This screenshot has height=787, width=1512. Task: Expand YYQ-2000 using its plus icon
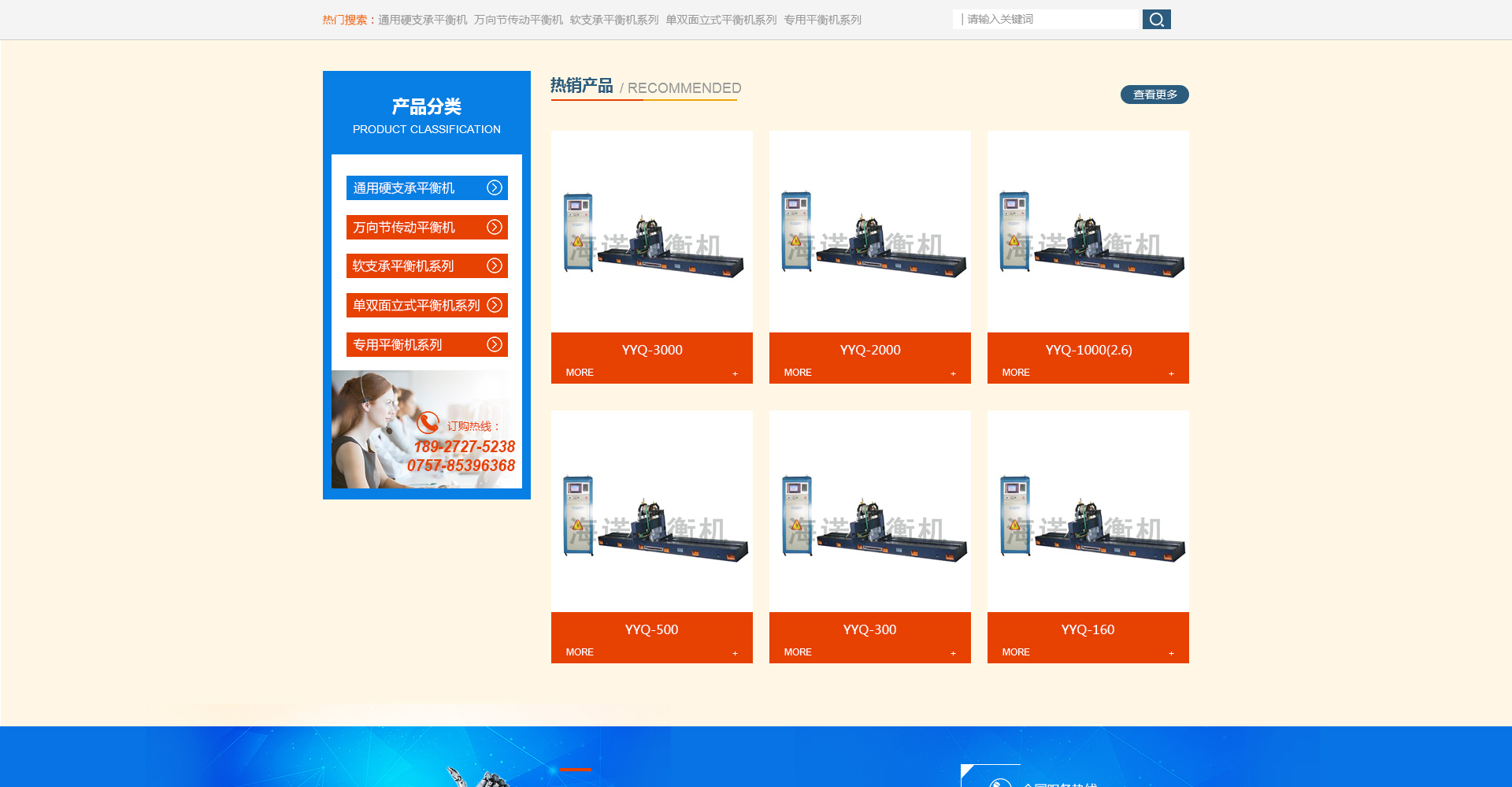[x=953, y=373]
